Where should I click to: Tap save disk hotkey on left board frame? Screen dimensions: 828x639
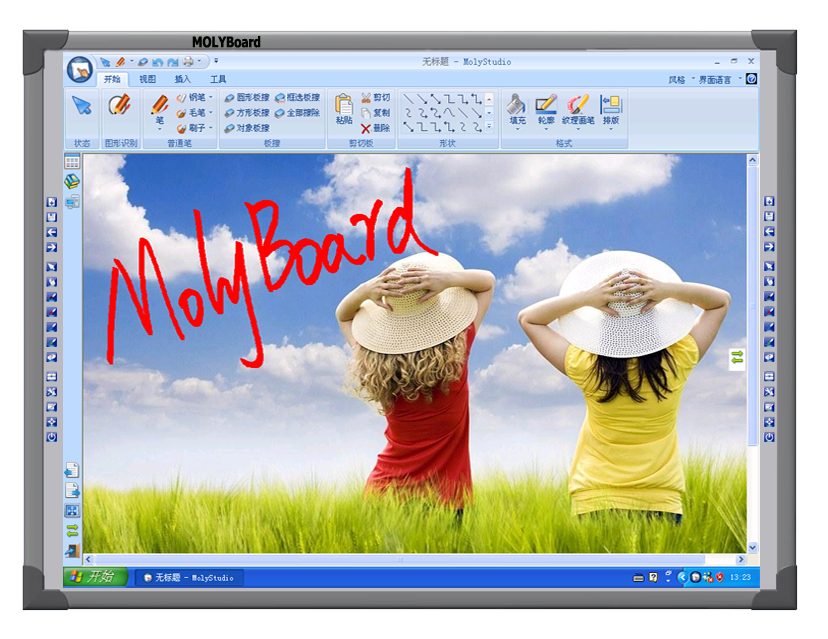[x=51, y=217]
